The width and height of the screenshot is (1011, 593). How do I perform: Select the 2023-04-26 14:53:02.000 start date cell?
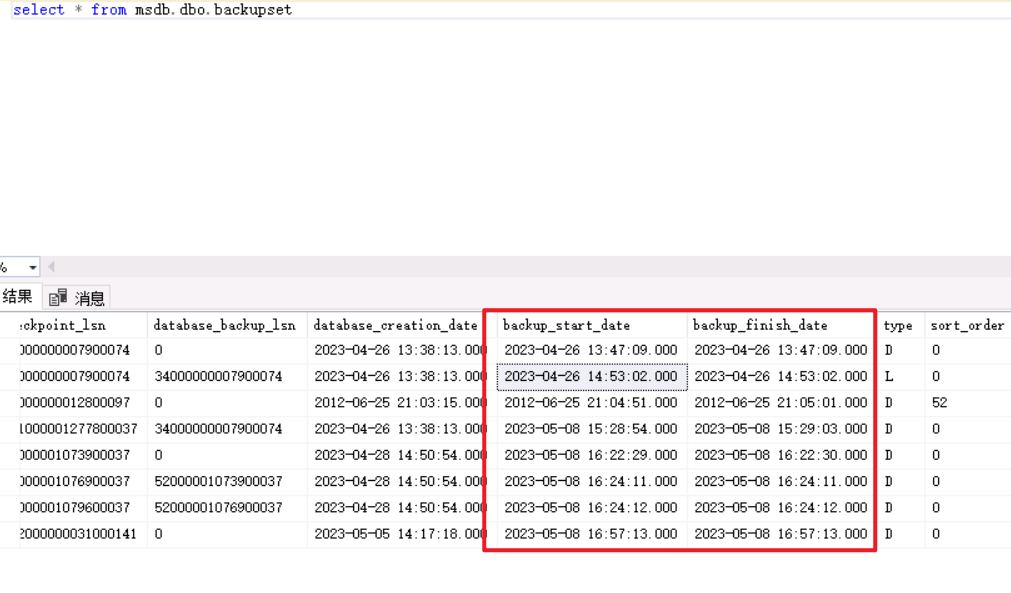tap(592, 376)
